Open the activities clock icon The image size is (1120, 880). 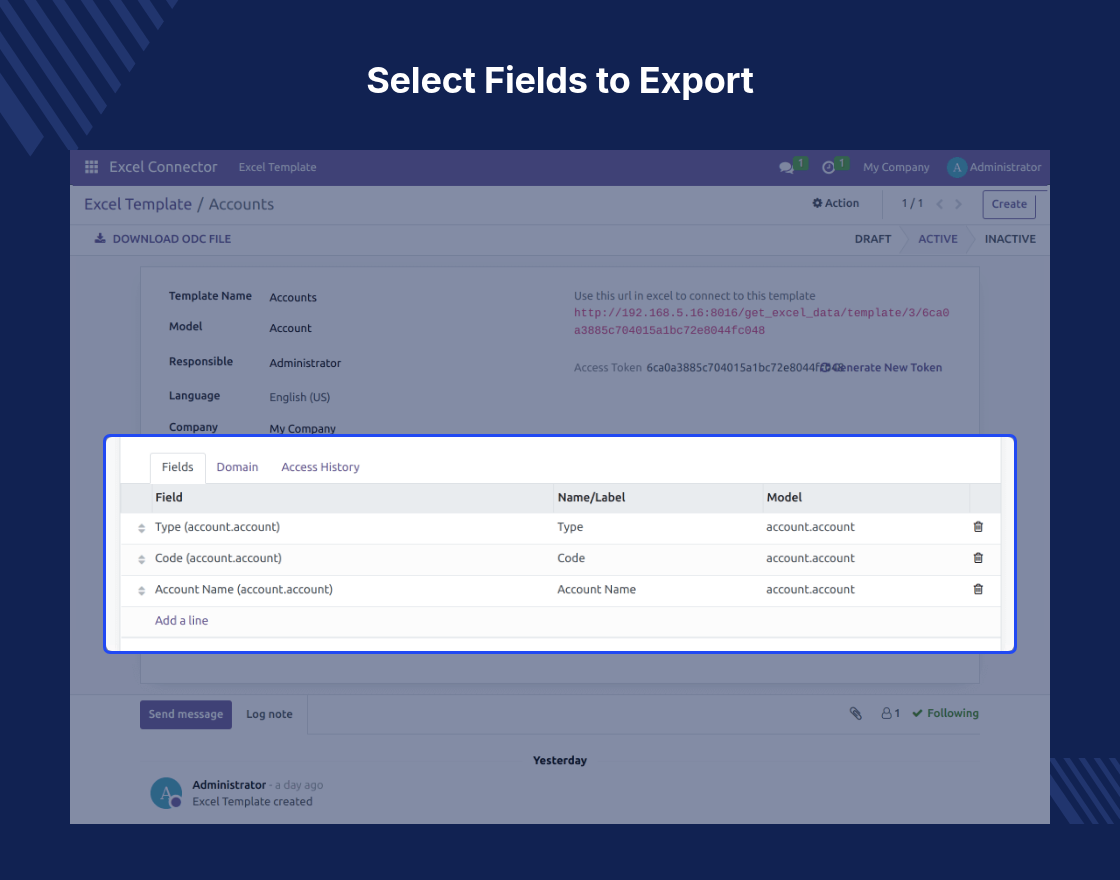pyautogui.click(x=829, y=168)
